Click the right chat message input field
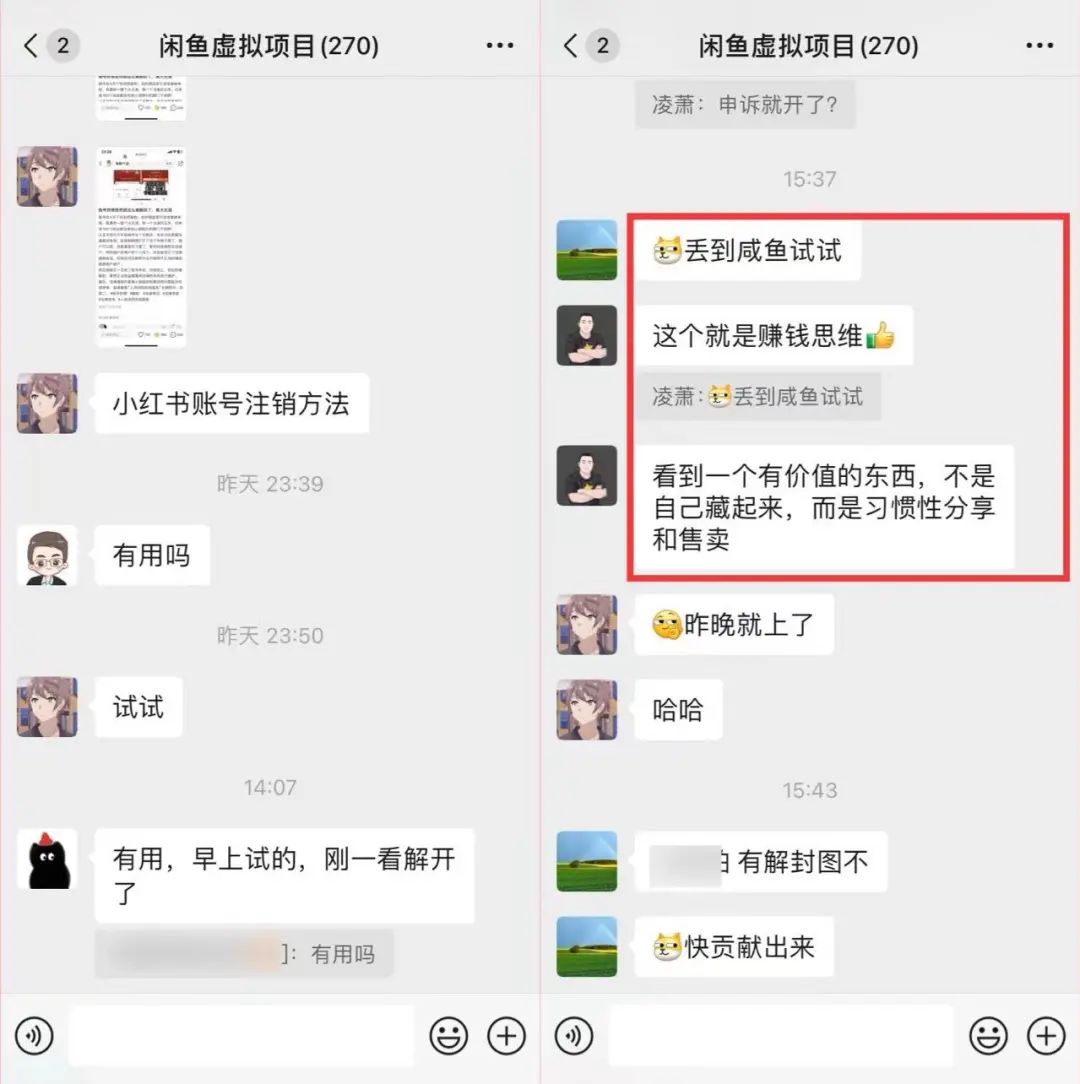 click(781, 1036)
